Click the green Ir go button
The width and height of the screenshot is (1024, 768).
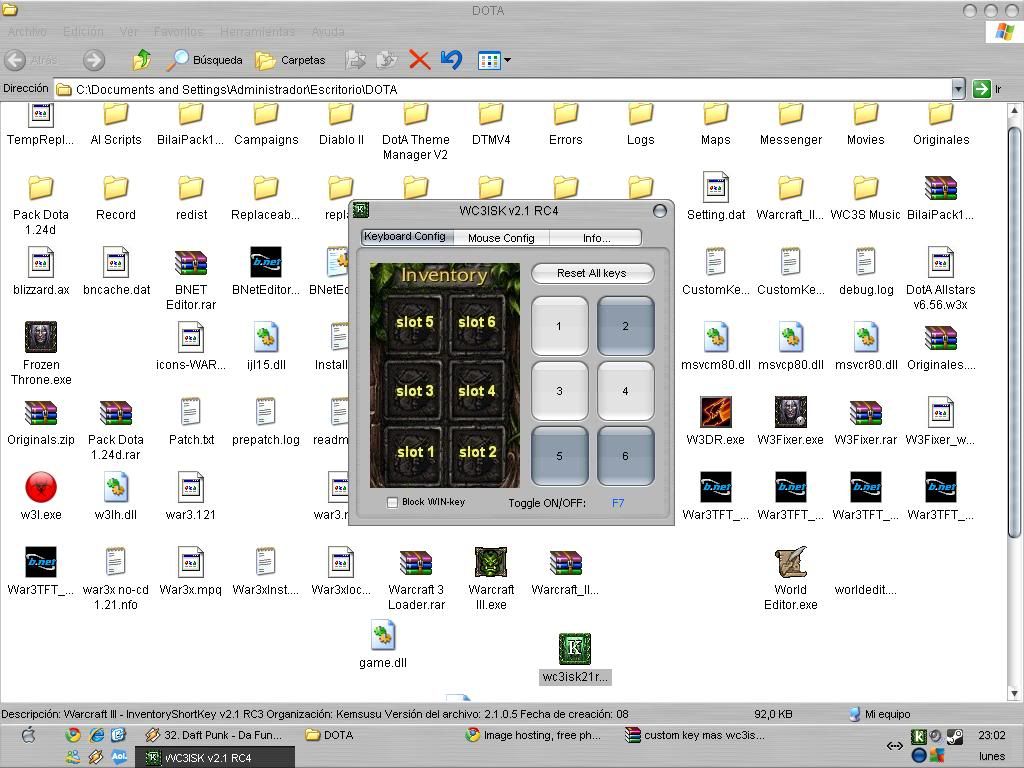(x=982, y=89)
